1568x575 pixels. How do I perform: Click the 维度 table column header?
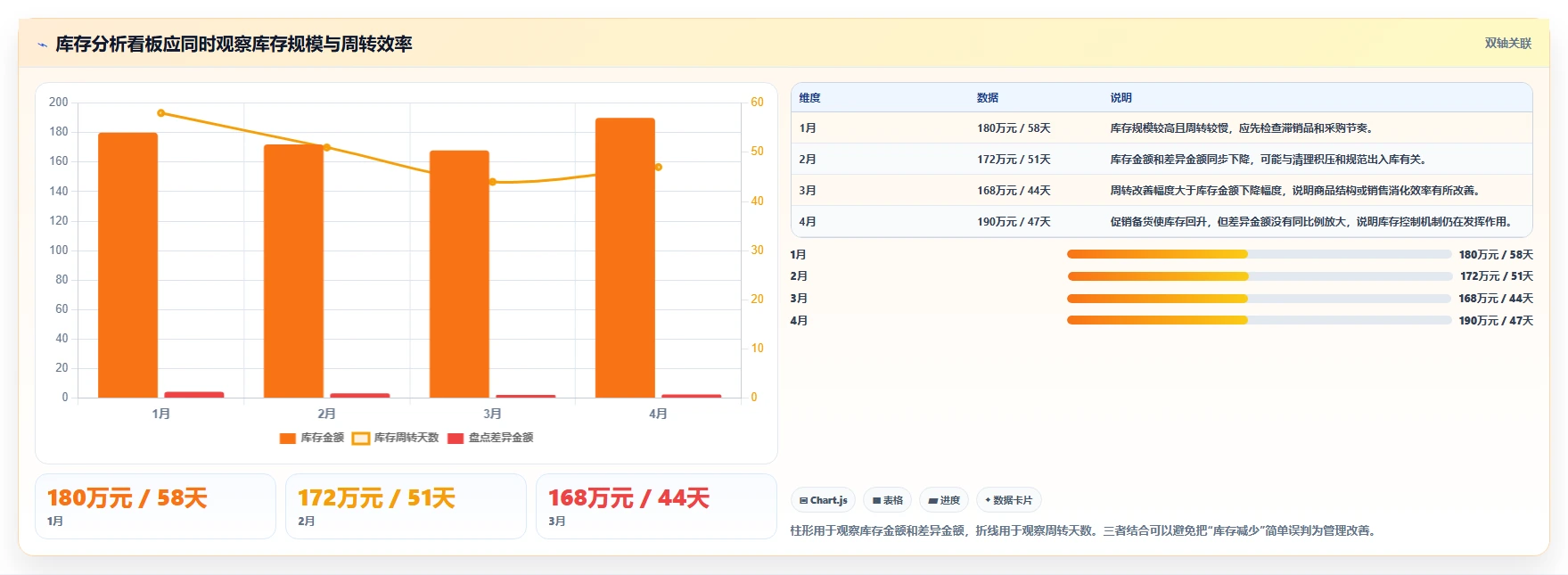point(809,98)
